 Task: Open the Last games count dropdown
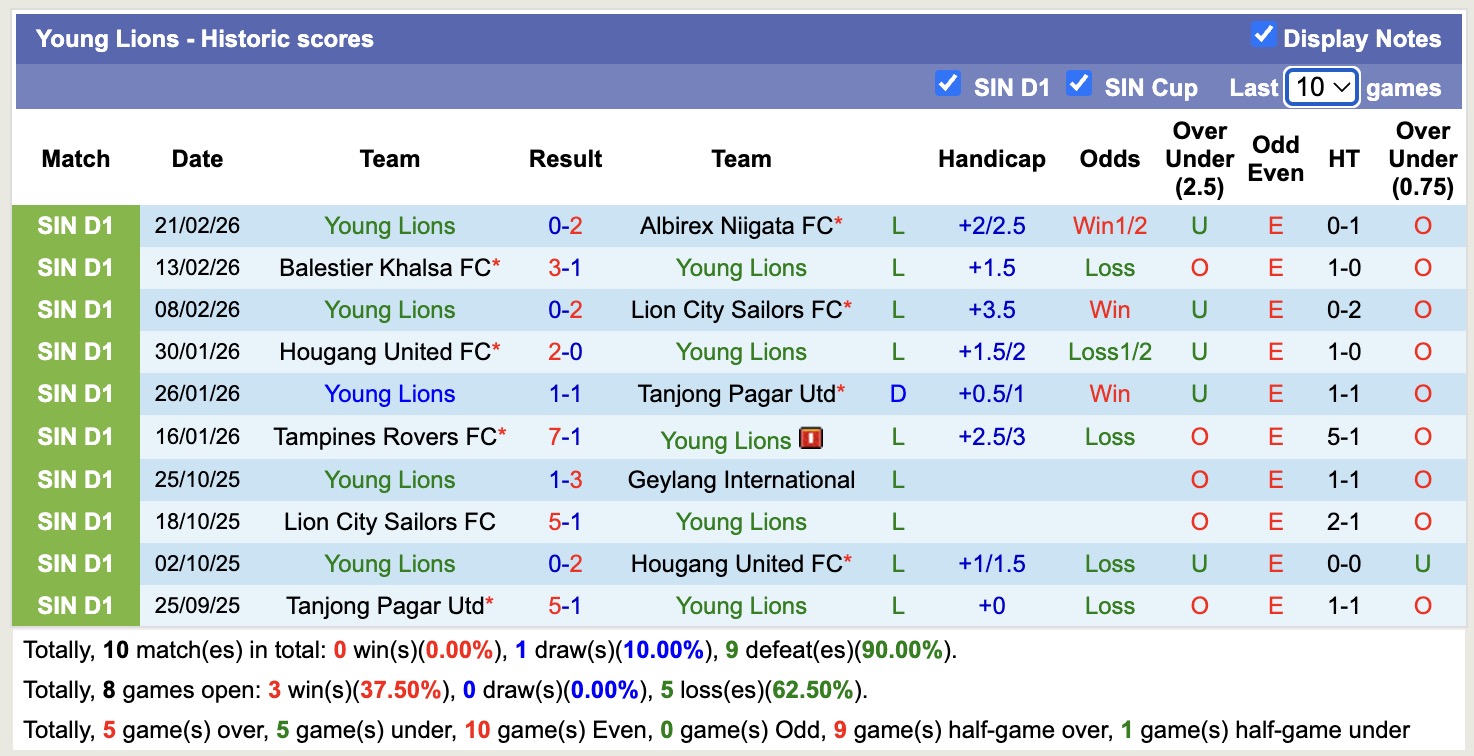pos(1321,87)
